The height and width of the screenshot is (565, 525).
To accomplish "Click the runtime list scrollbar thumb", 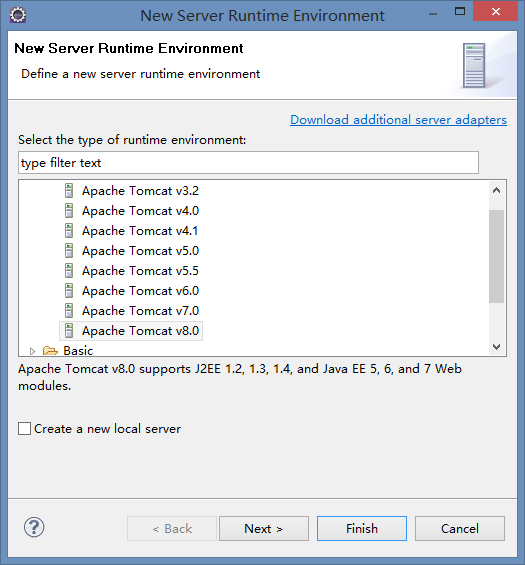I will [497, 256].
